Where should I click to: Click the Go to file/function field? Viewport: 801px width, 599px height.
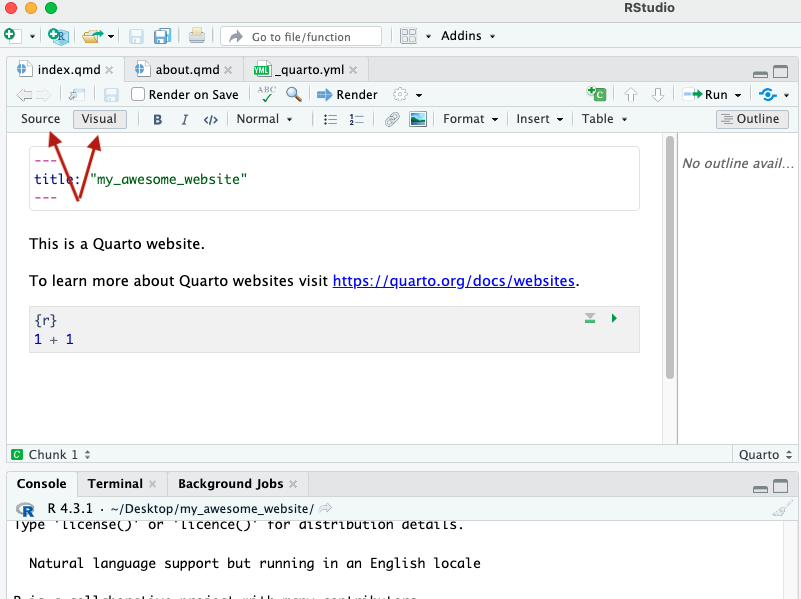point(301,36)
